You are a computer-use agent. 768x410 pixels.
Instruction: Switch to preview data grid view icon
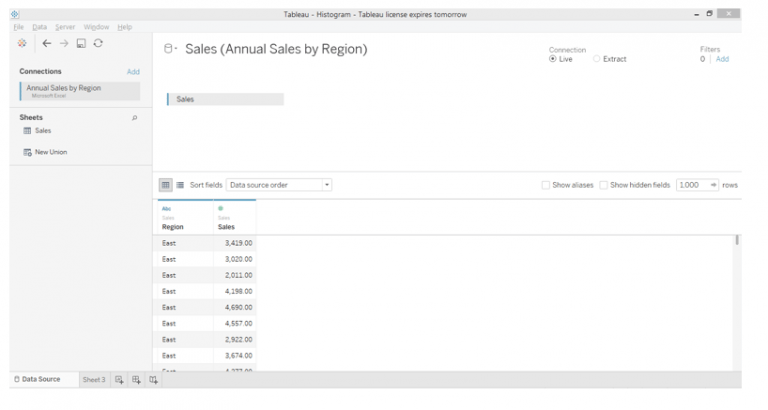click(x=166, y=185)
